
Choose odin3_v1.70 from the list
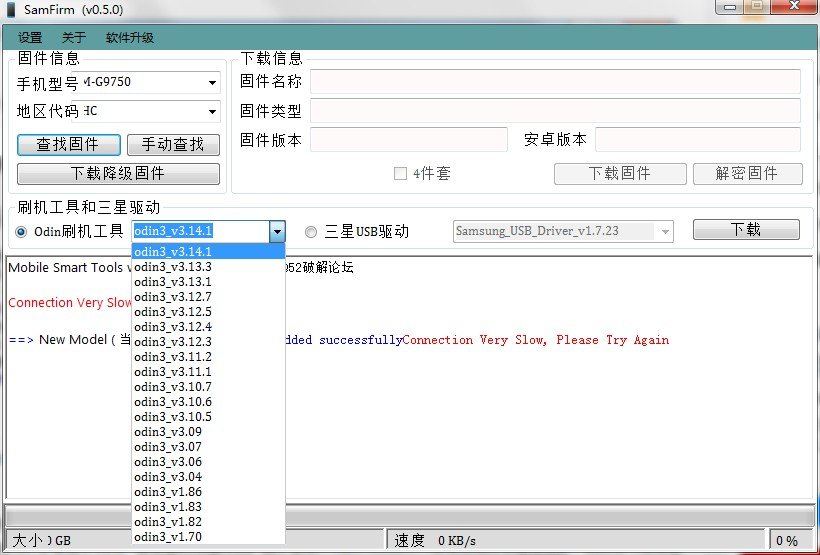[208, 537]
